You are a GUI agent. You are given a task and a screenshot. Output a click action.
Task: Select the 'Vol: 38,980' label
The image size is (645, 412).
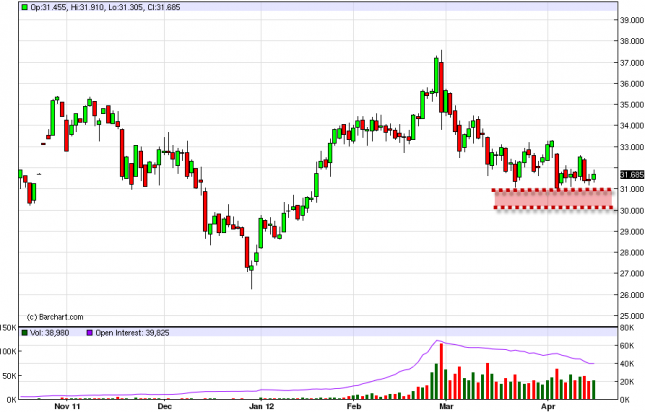pos(49,333)
